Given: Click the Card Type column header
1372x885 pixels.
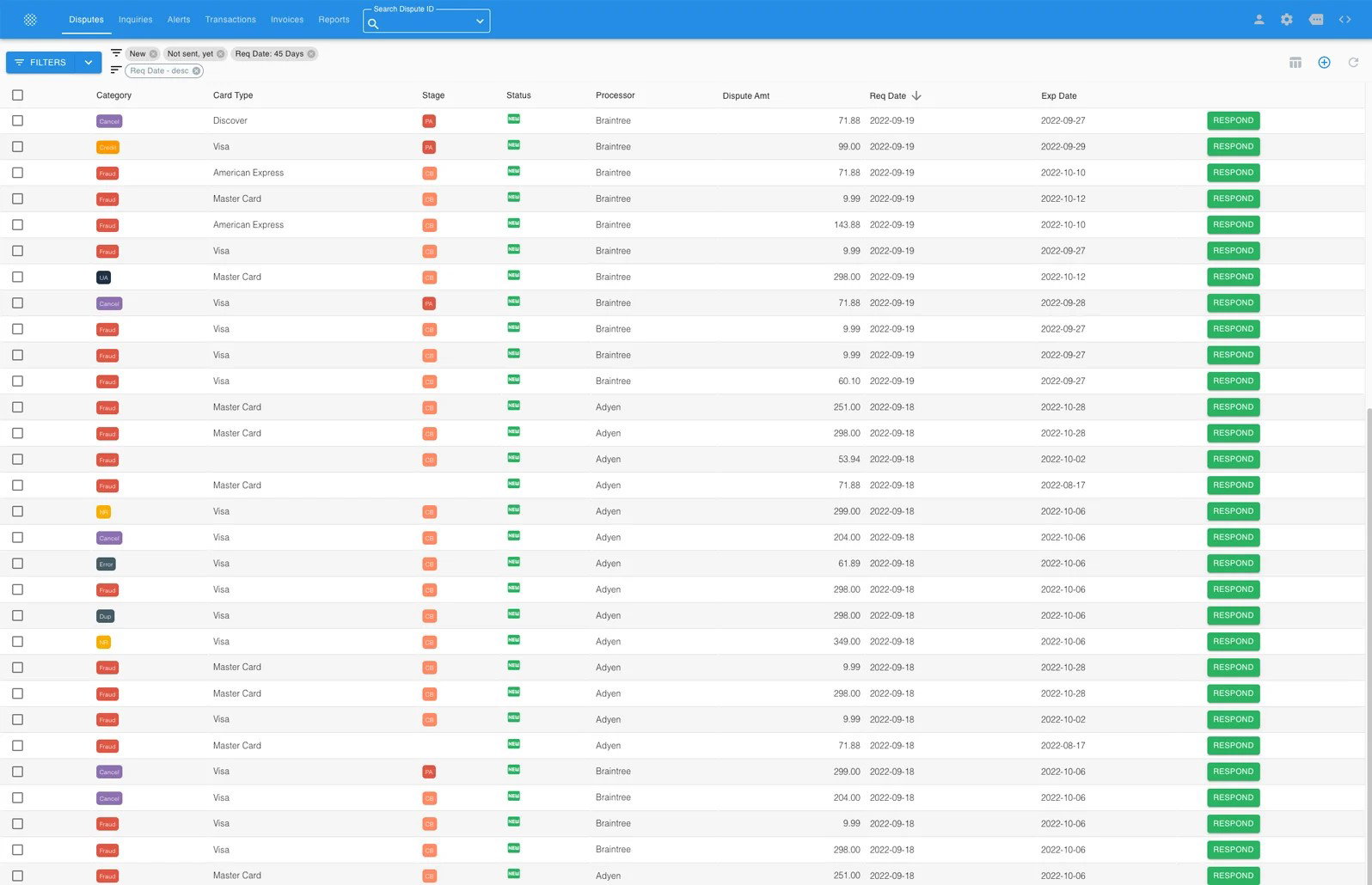Looking at the screenshot, I should [x=233, y=95].
